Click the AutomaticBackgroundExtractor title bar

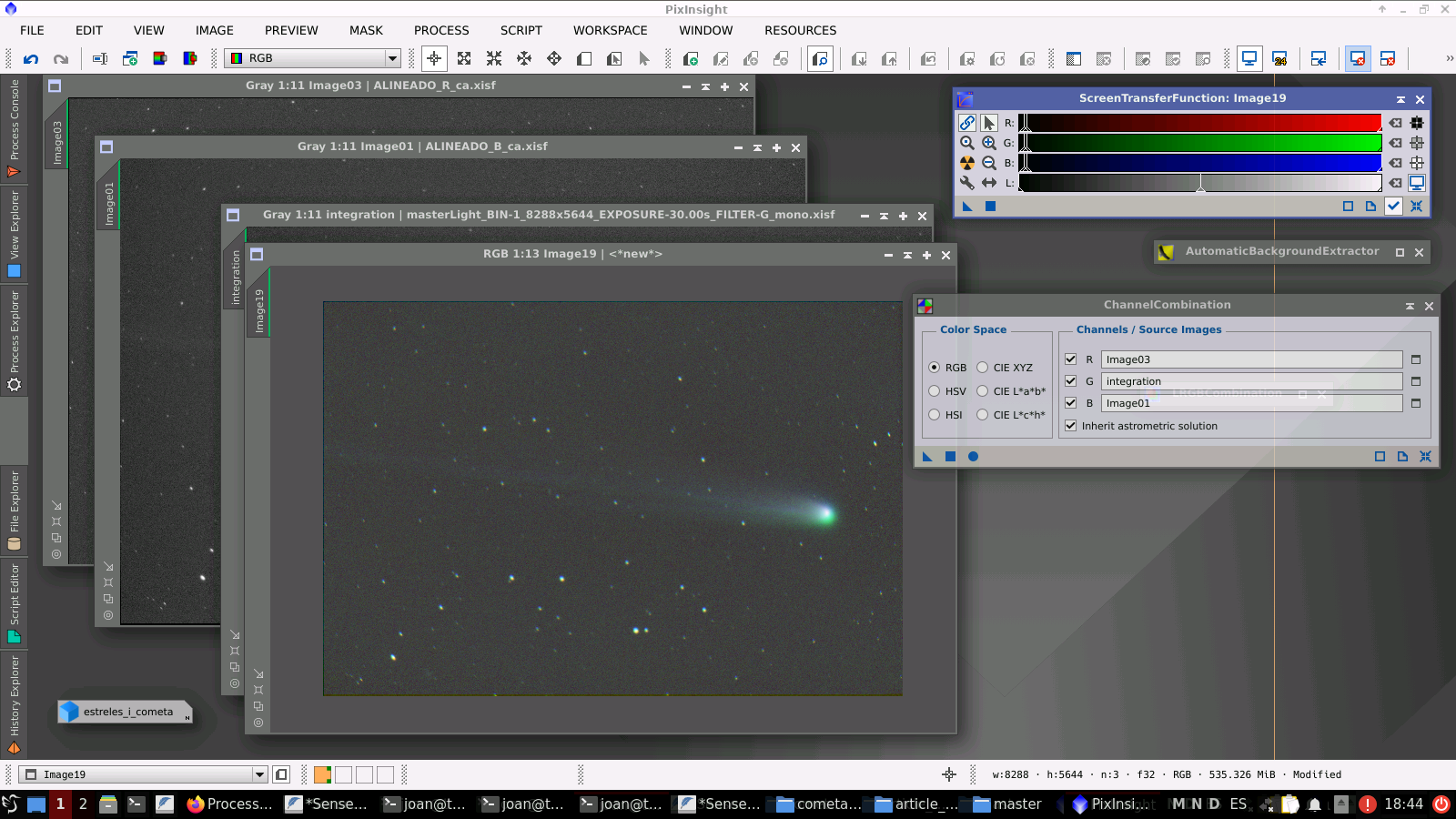[1281, 252]
